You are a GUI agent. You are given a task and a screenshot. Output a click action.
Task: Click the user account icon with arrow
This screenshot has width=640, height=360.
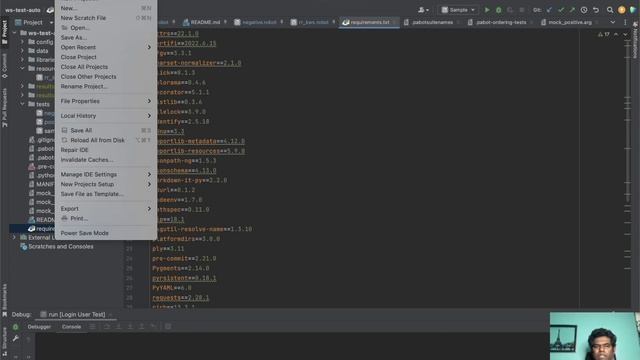click(x=423, y=10)
